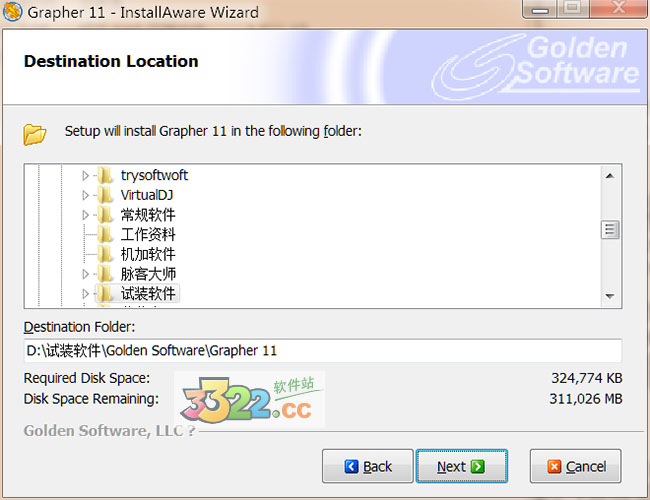Click the folder tree scrollbar thumb
This screenshot has width=650, height=500.
pos(610,230)
